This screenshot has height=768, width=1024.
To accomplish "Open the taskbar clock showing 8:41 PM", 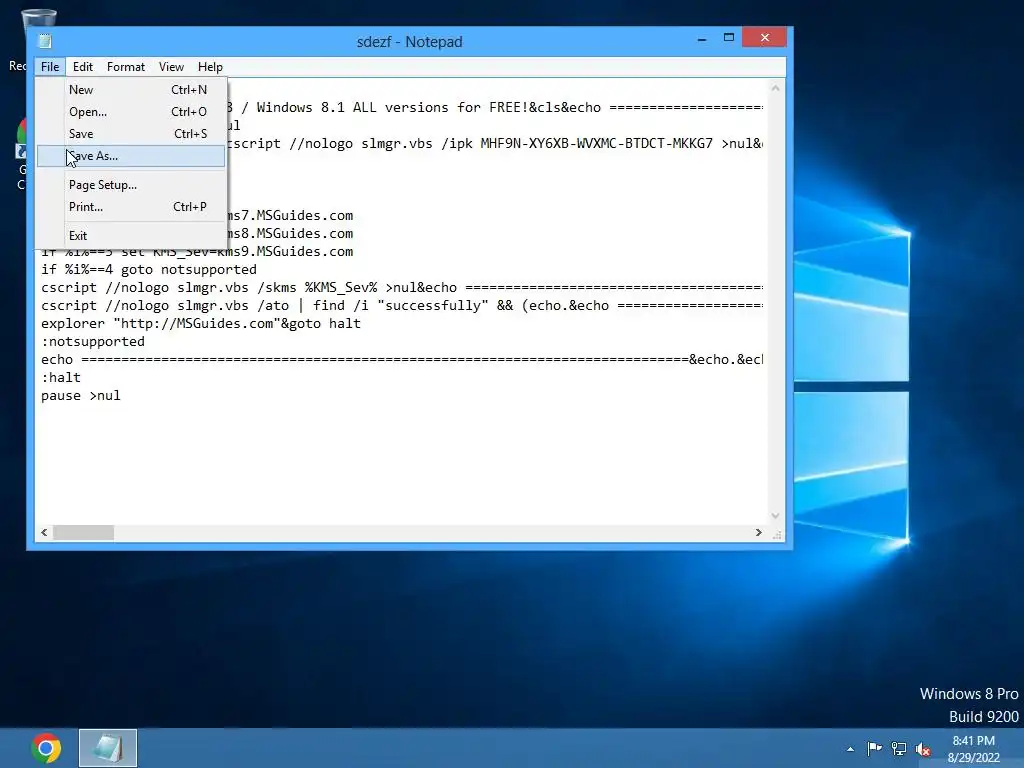I will (973, 749).
